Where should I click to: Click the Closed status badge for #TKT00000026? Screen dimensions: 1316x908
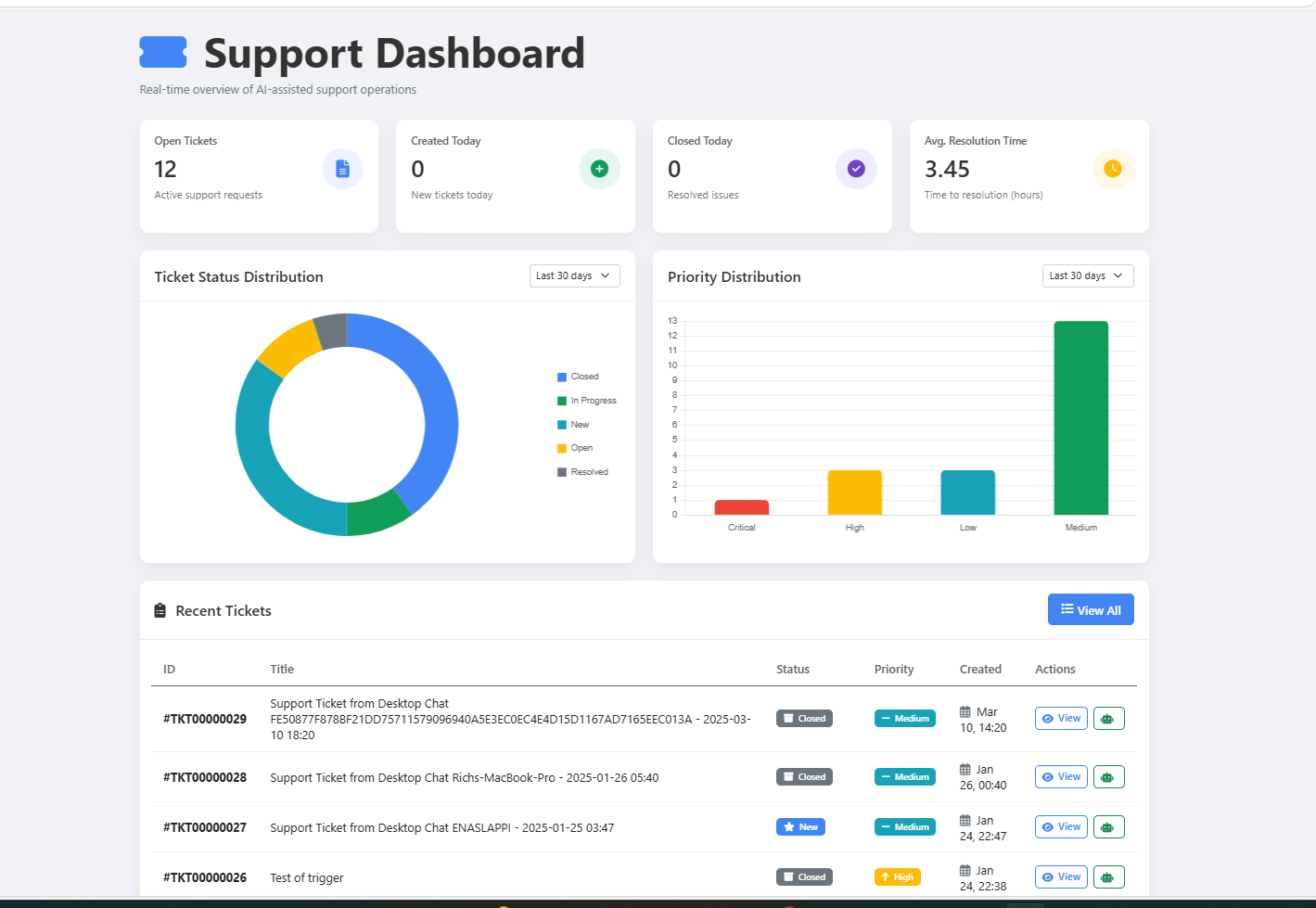(x=804, y=877)
